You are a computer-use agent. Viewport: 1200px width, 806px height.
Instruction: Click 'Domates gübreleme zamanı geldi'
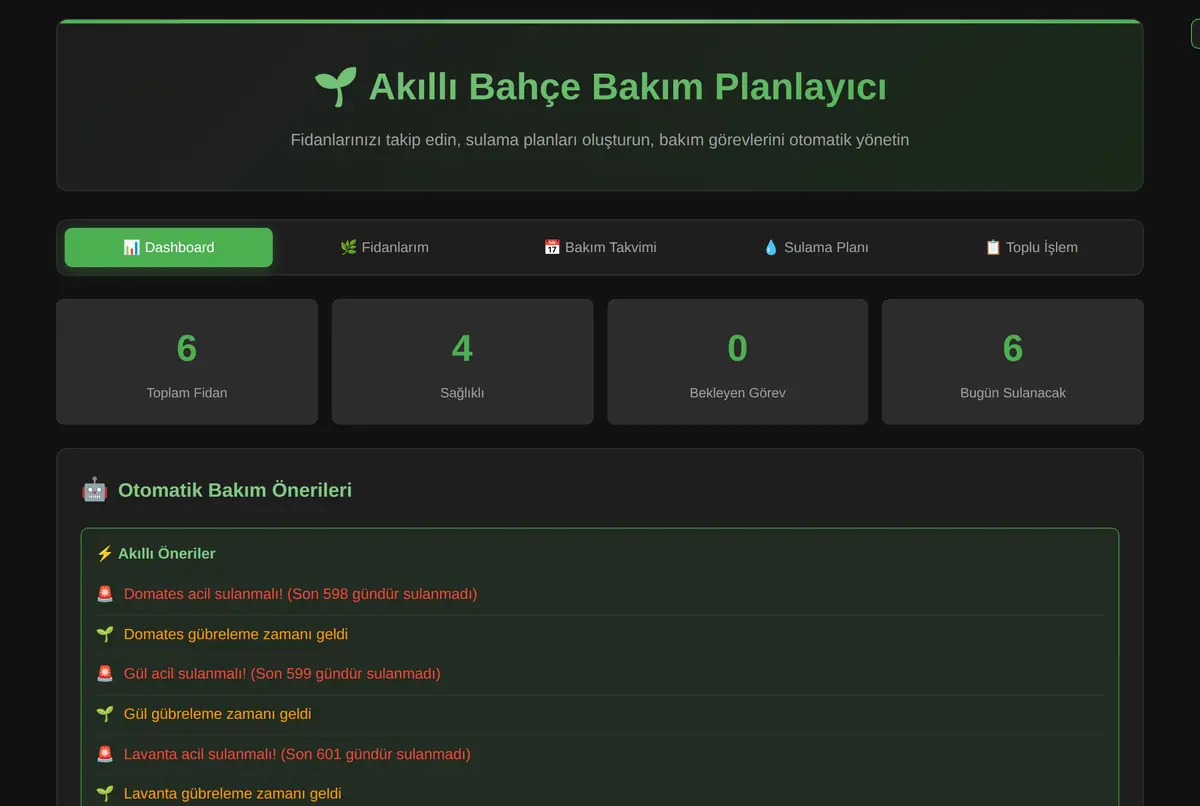(x=236, y=634)
